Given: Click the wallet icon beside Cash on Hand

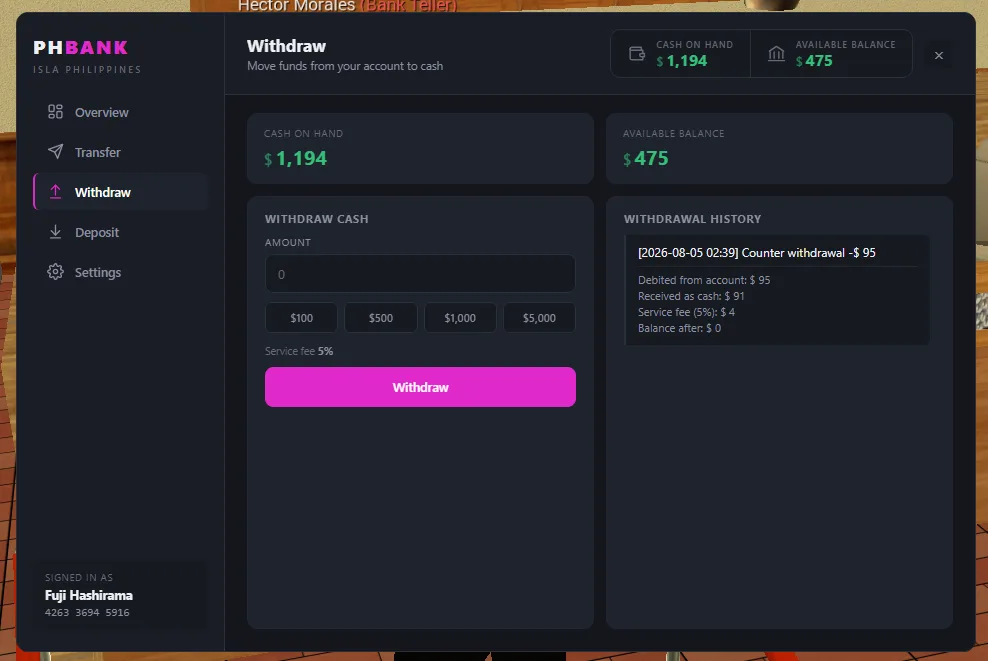Looking at the screenshot, I should (637, 54).
